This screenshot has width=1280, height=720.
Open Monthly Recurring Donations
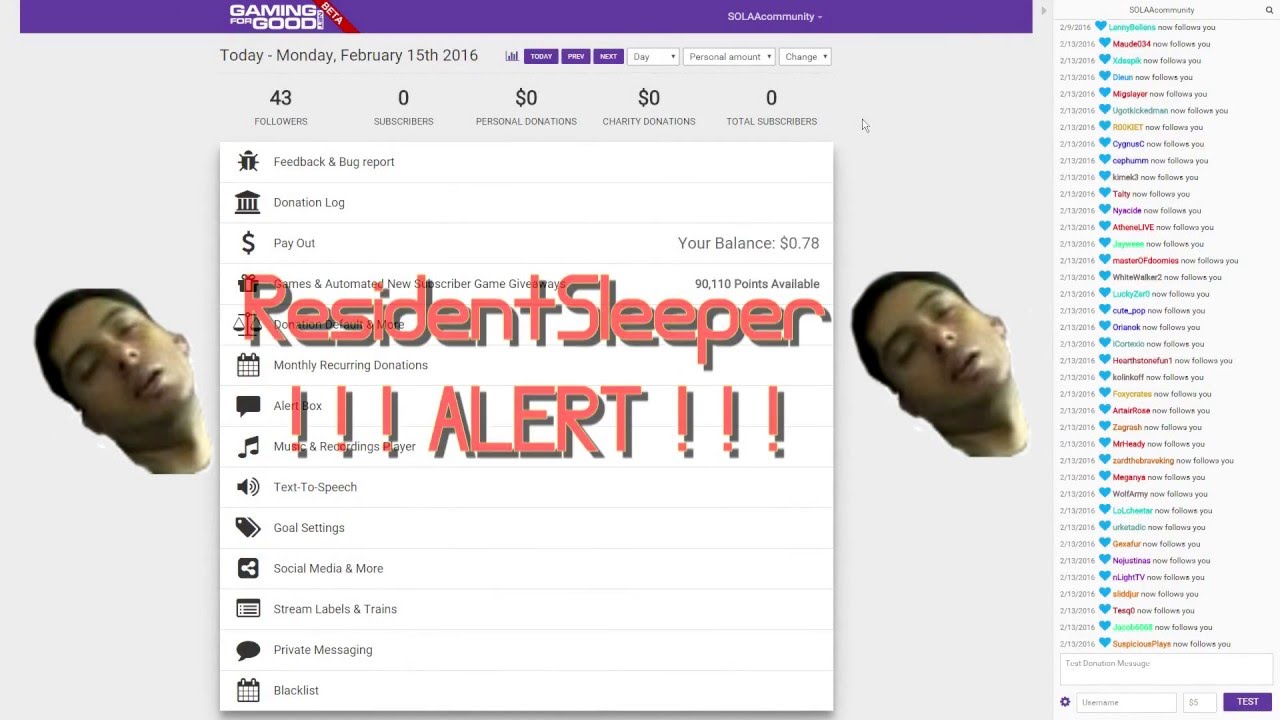tap(526, 365)
